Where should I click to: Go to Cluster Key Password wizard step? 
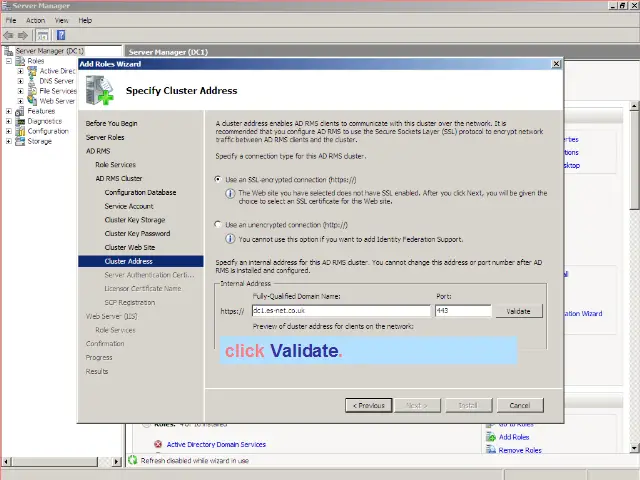(x=138, y=233)
